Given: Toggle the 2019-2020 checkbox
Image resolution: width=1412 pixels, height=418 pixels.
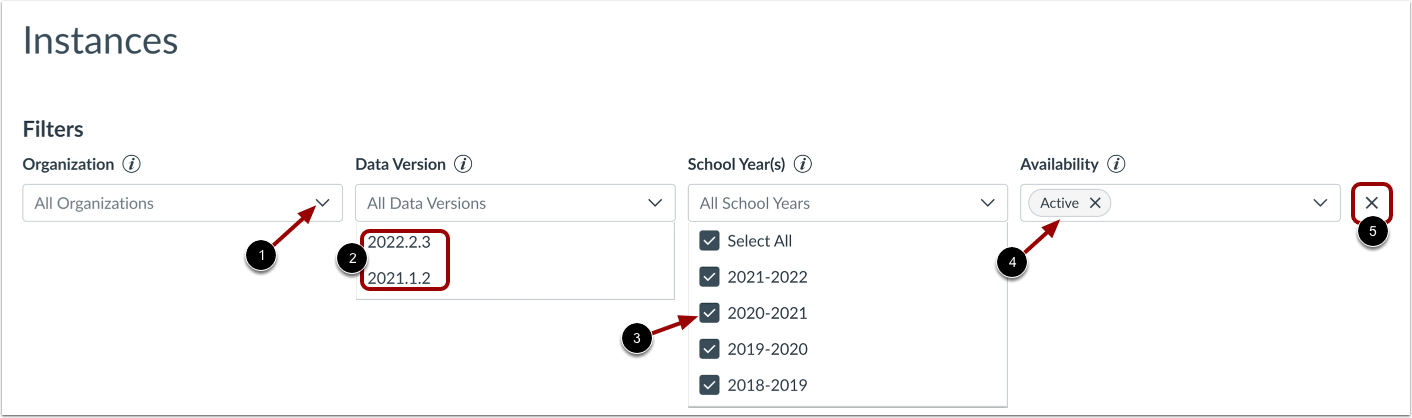Looking at the screenshot, I should click(709, 349).
